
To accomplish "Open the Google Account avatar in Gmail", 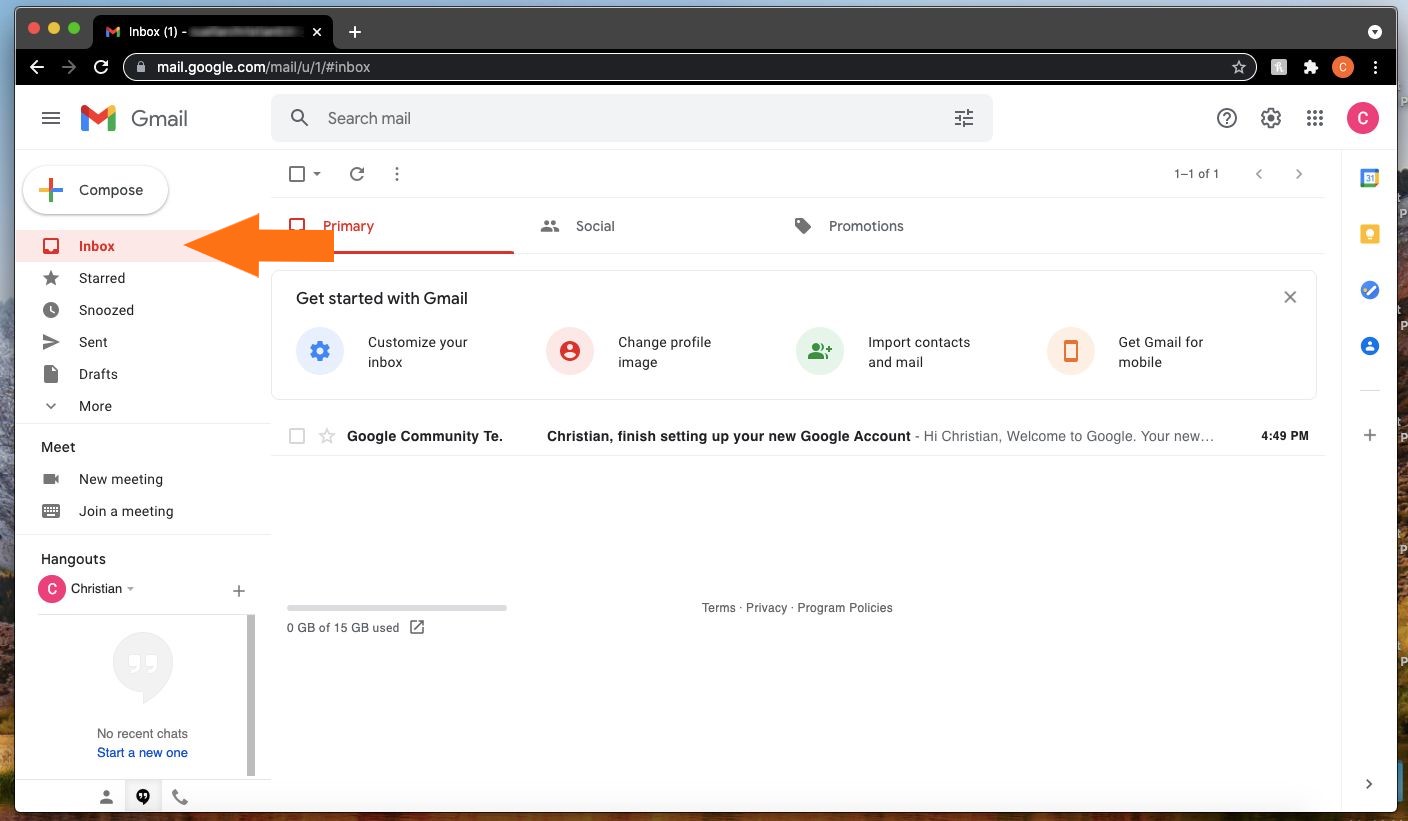I will 1363,118.
